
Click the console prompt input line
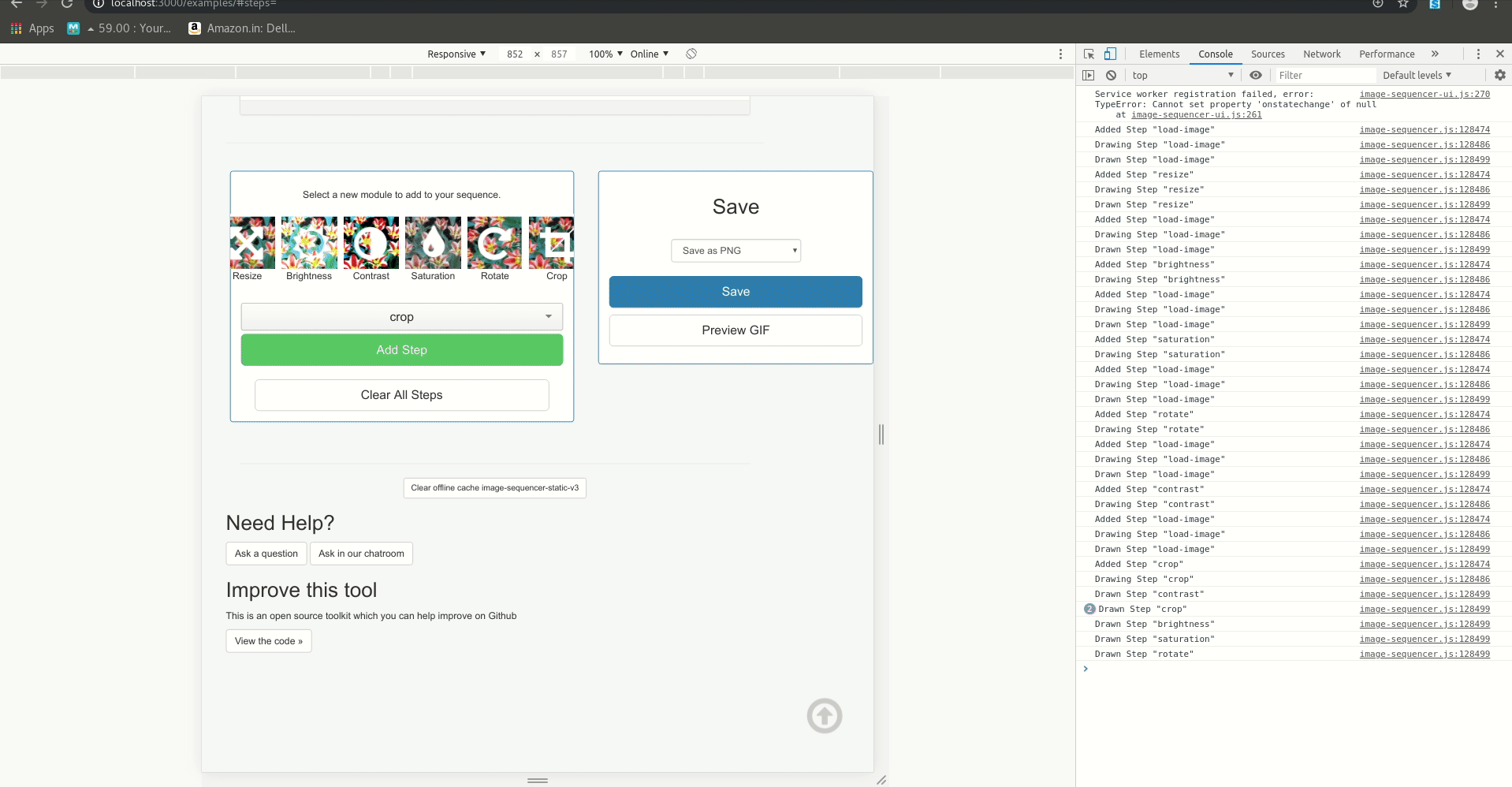pyautogui.click(x=1293, y=670)
